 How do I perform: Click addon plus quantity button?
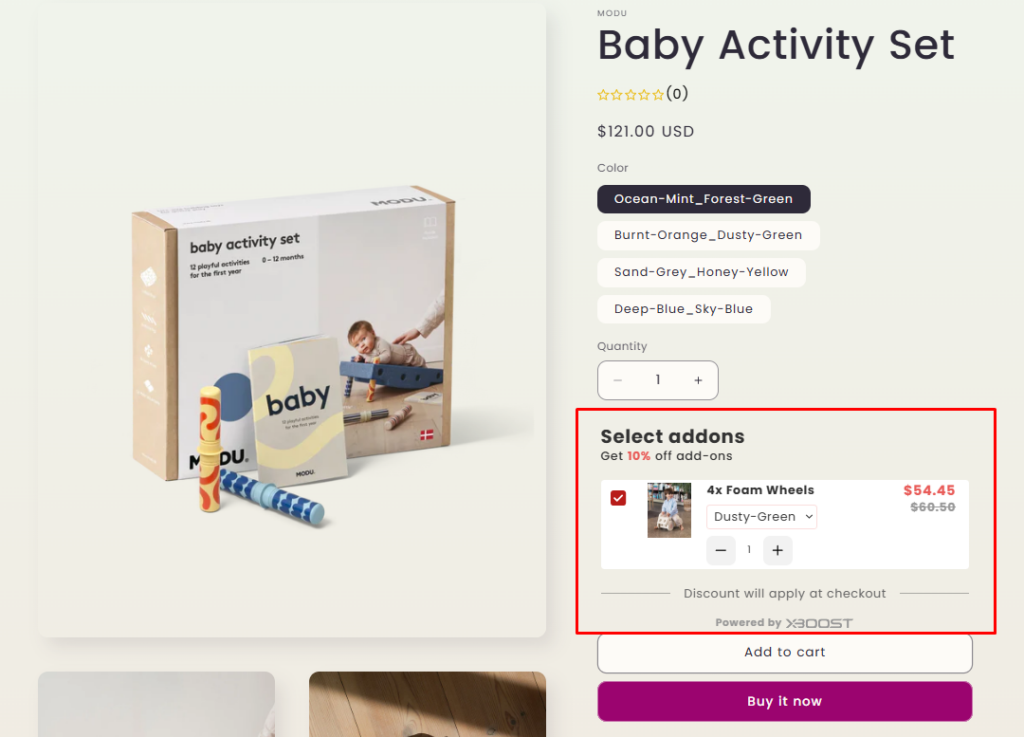[778, 550]
